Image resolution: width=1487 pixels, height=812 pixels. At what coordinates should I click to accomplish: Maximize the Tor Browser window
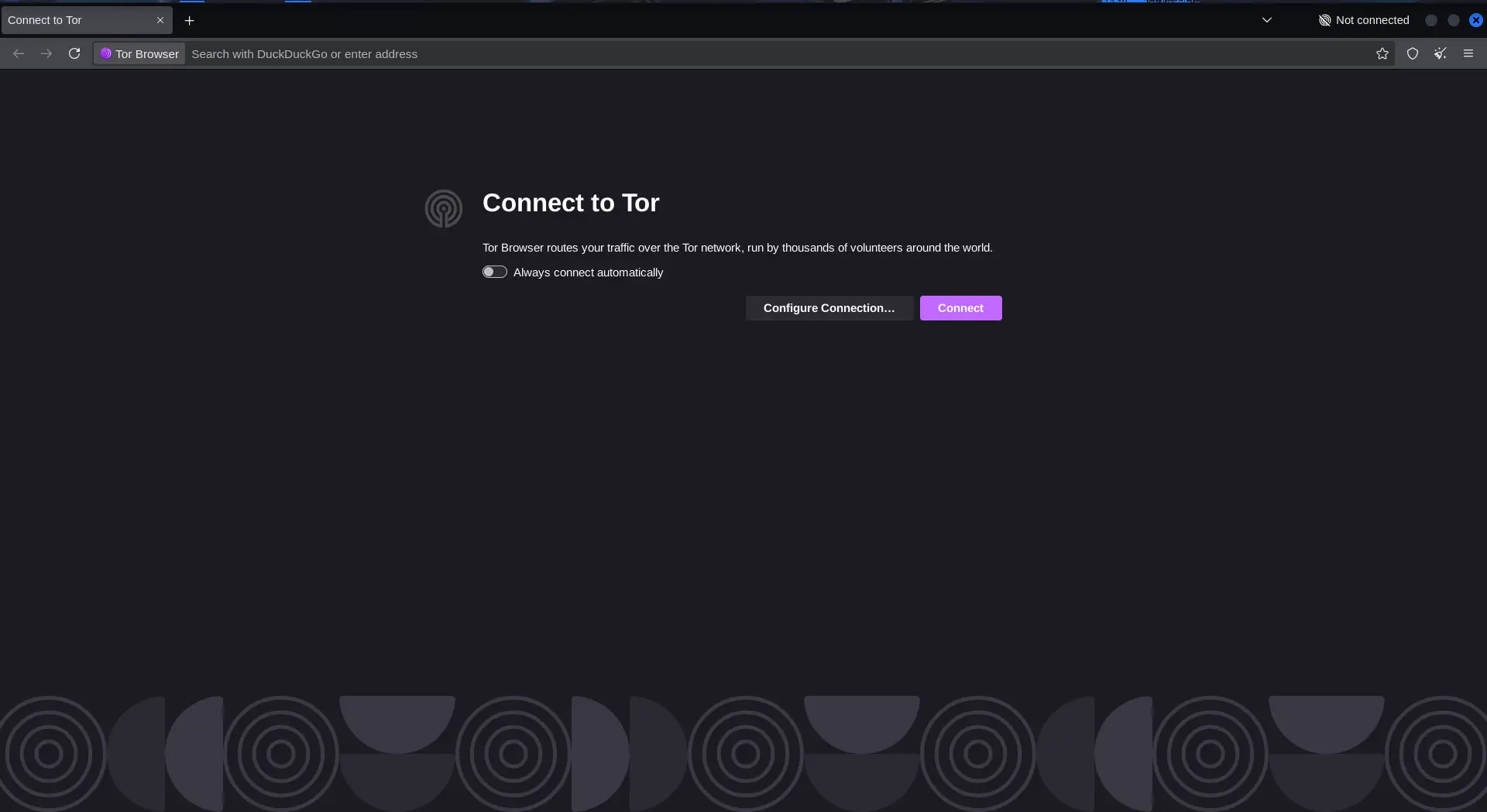coord(1454,20)
